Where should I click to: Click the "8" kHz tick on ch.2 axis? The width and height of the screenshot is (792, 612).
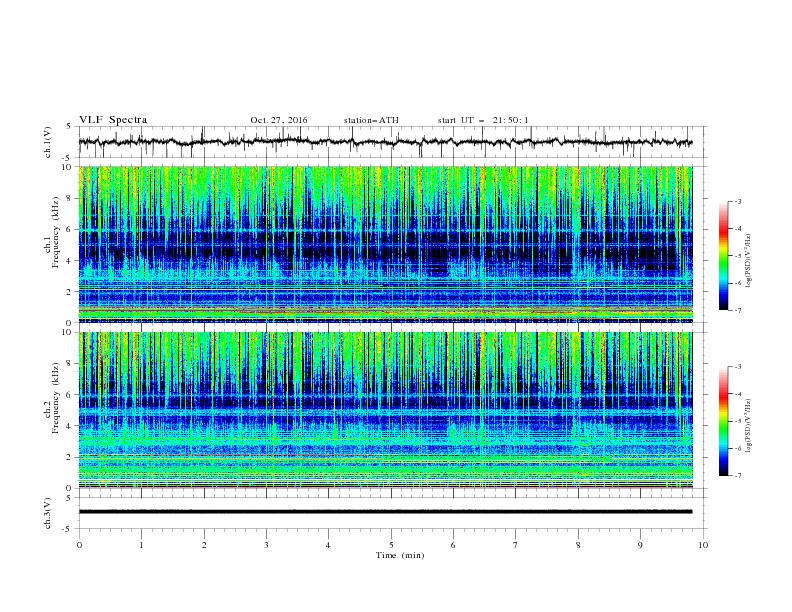pyautogui.click(x=71, y=364)
